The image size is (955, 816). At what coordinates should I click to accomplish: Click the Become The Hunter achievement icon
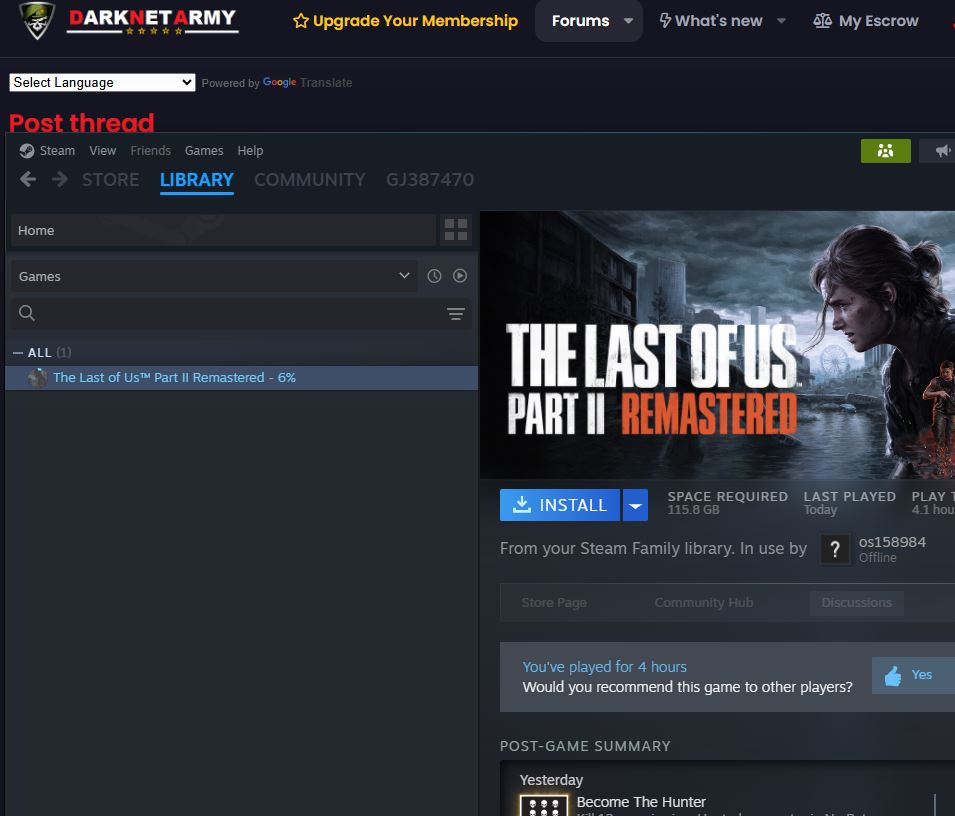click(543, 805)
